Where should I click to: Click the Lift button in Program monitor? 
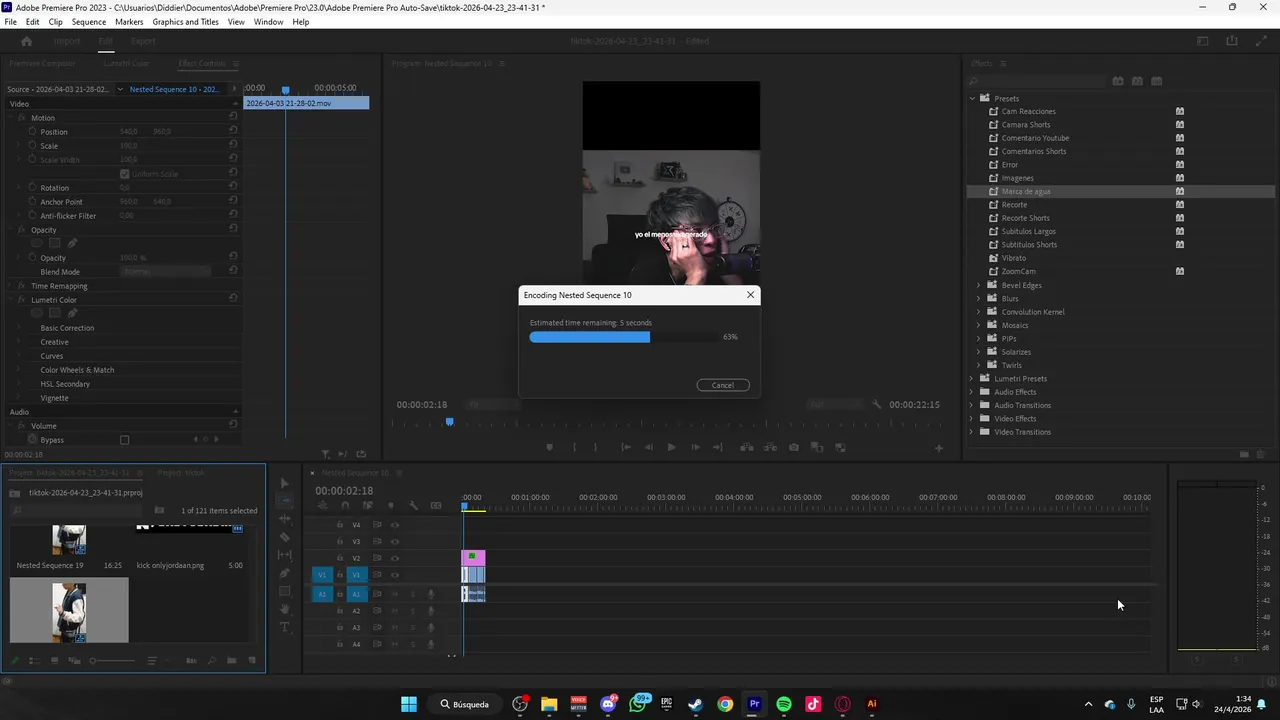point(745,447)
